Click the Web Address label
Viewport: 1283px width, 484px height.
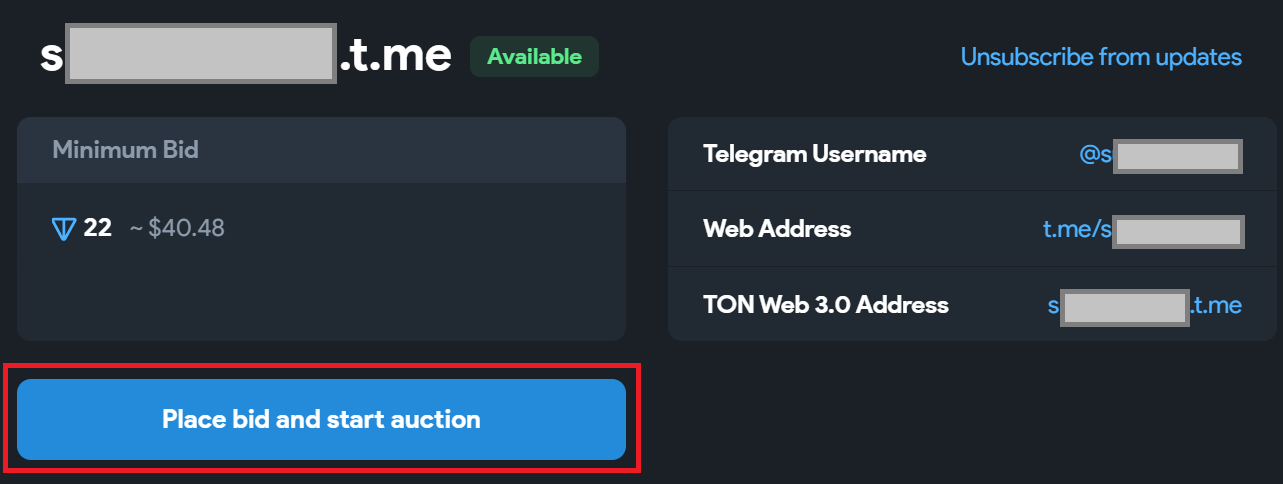click(x=777, y=229)
